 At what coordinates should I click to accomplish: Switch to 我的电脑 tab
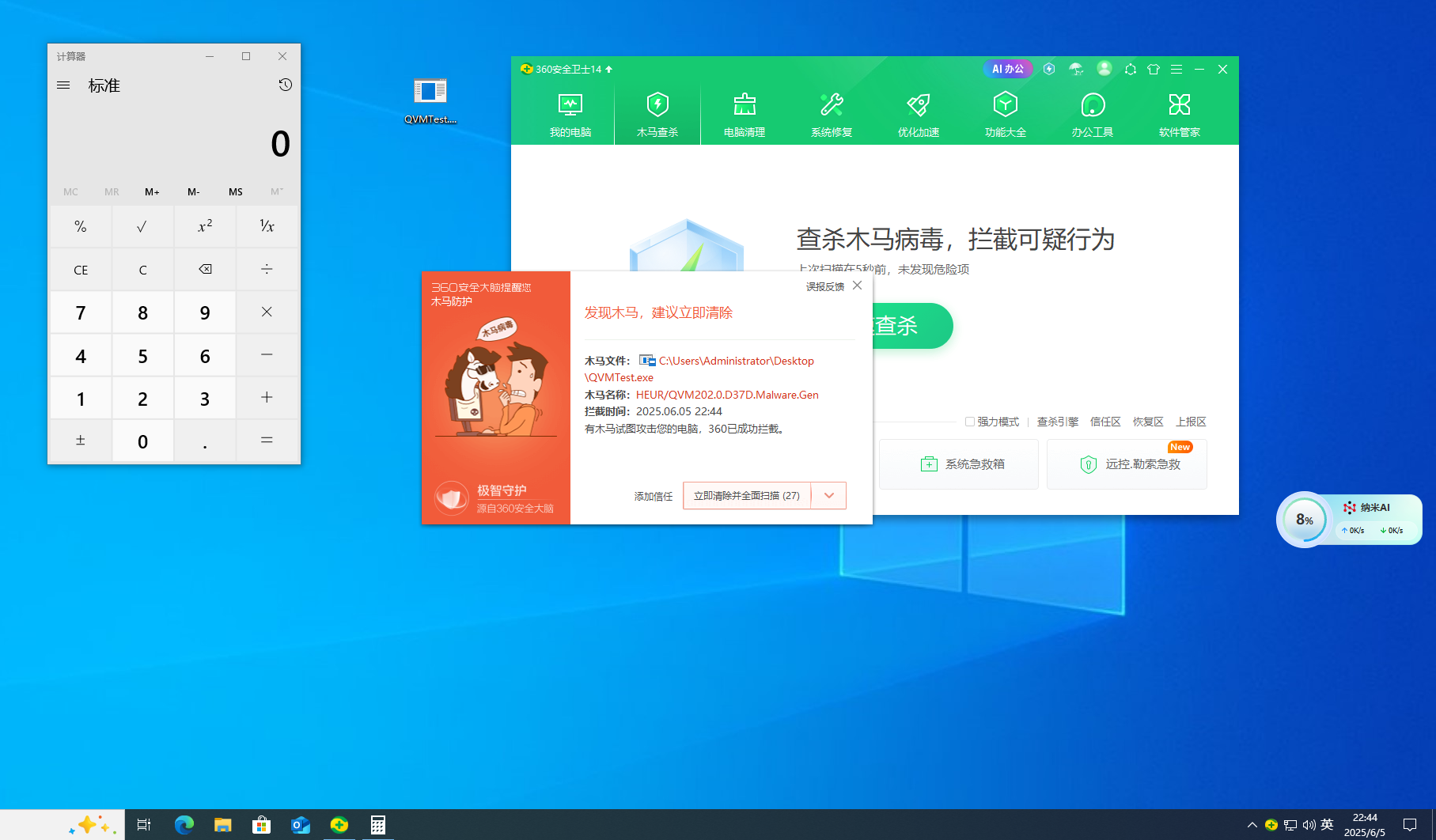[x=570, y=114]
